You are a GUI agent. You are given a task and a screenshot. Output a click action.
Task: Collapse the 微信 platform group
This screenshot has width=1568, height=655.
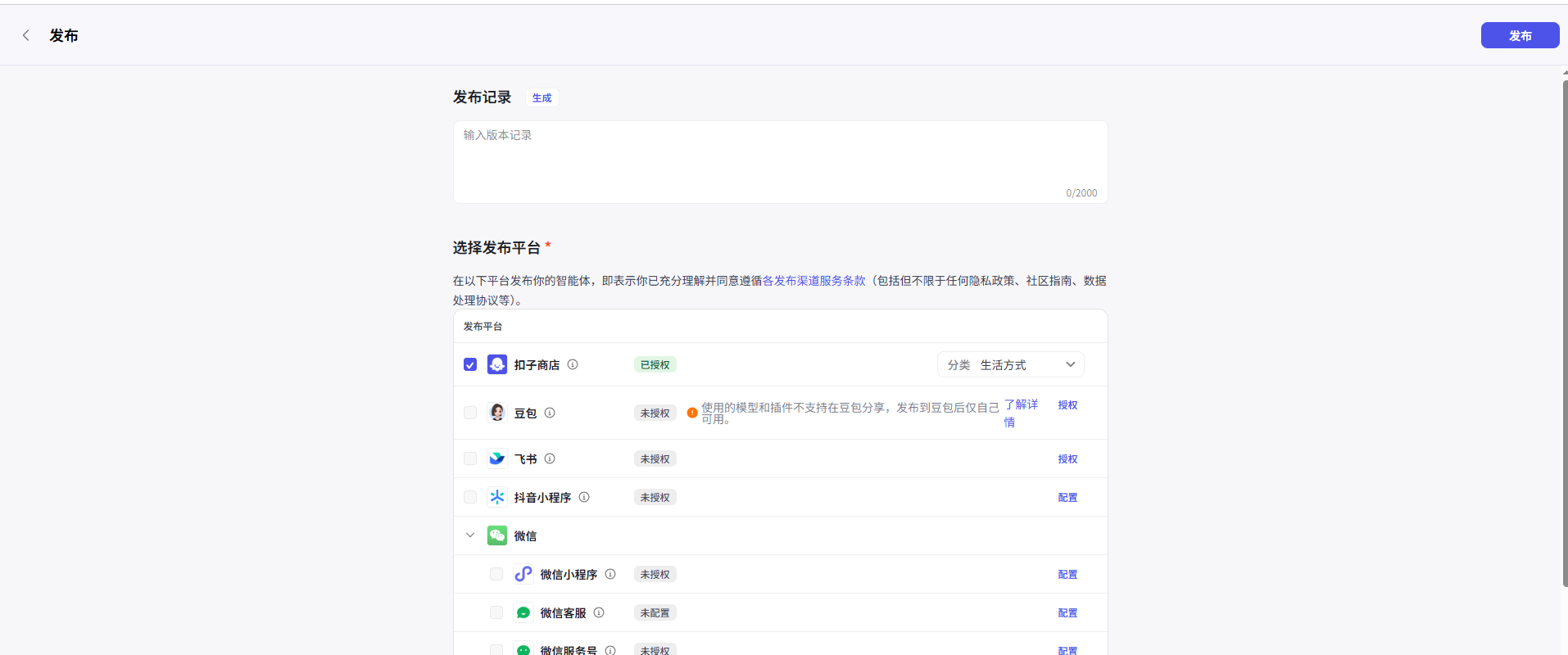[470, 535]
